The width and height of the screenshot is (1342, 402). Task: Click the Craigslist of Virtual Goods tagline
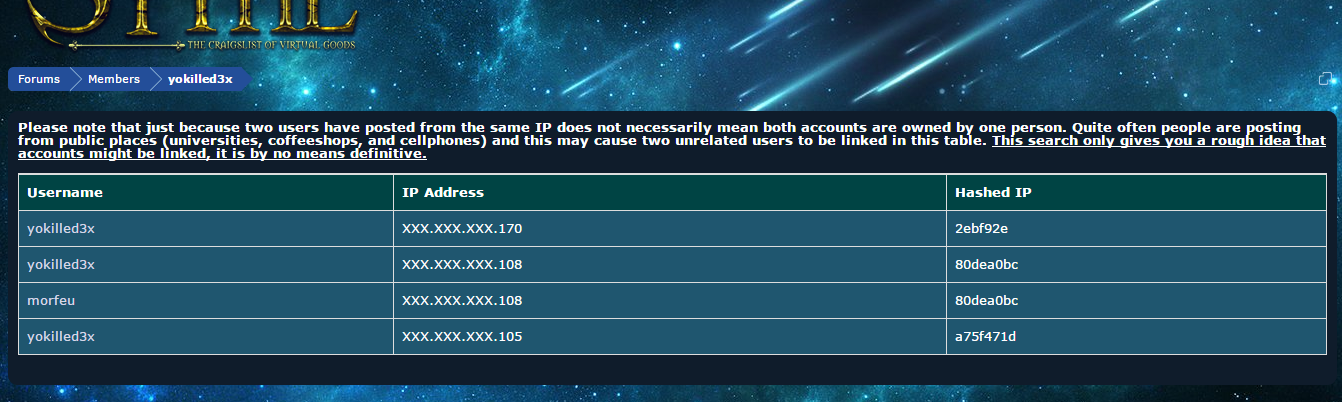[271, 44]
